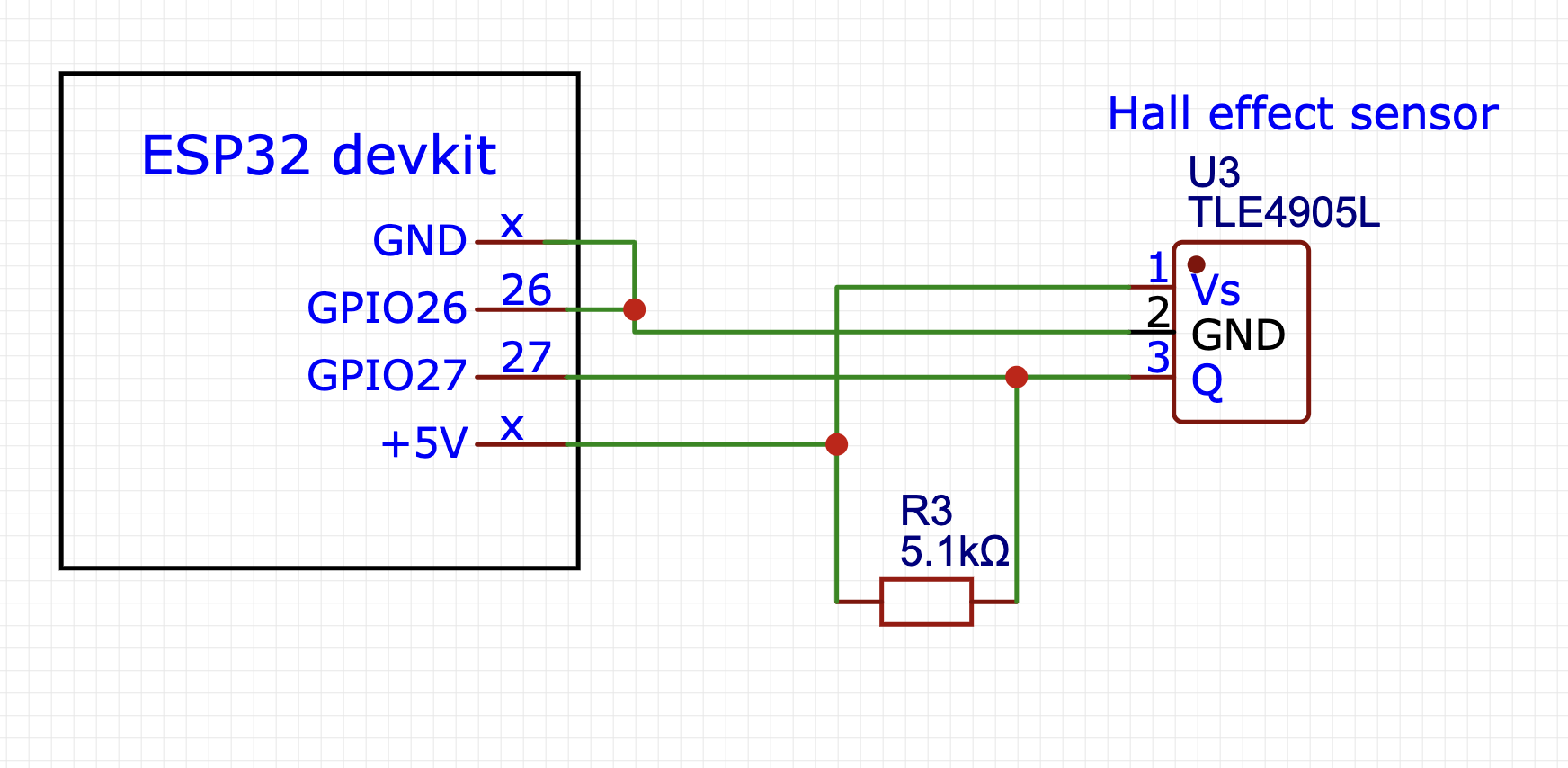The width and height of the screenshot is (1568, 768).
Task: Click pin number 2 of U3
Action: pyautogui.click(x=1158, y=313)
